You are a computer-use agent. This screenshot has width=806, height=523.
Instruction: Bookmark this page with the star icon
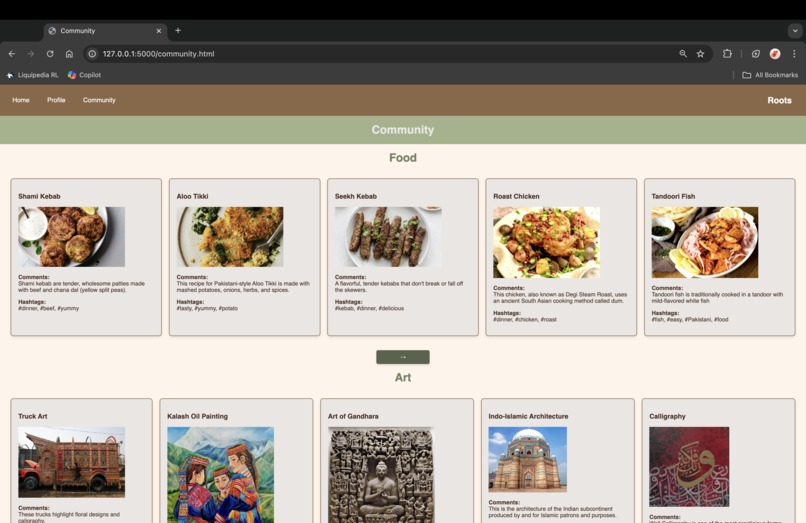pos(700,53)
